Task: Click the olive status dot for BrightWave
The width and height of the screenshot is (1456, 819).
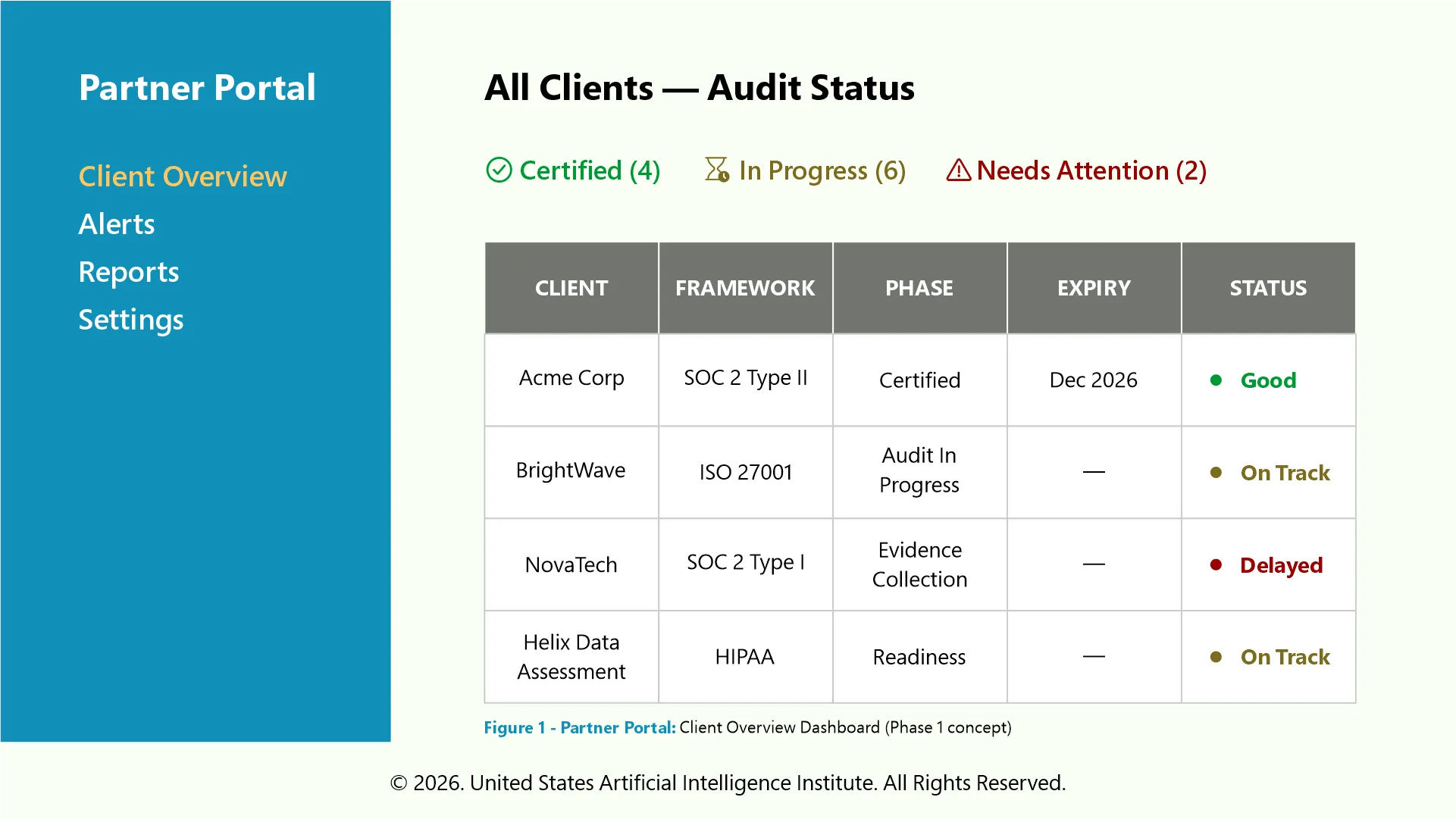Action: [x=1216, y=473]
